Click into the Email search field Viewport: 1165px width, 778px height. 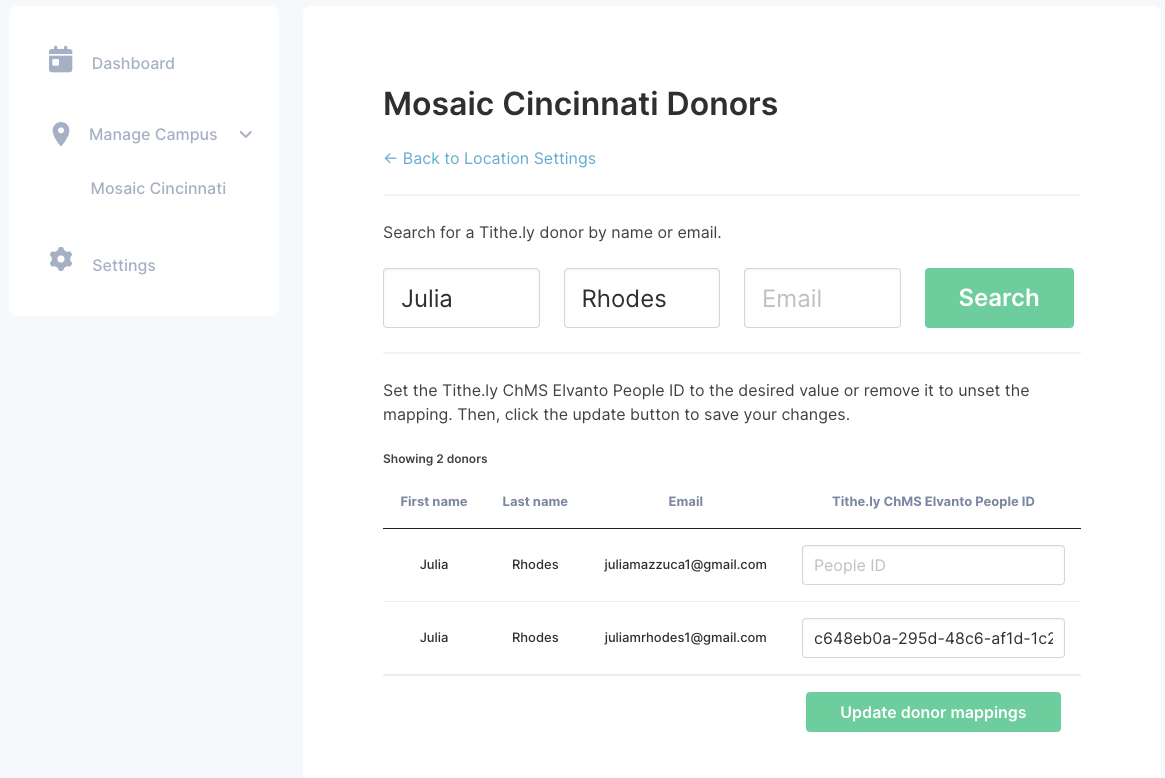[822, 298]
